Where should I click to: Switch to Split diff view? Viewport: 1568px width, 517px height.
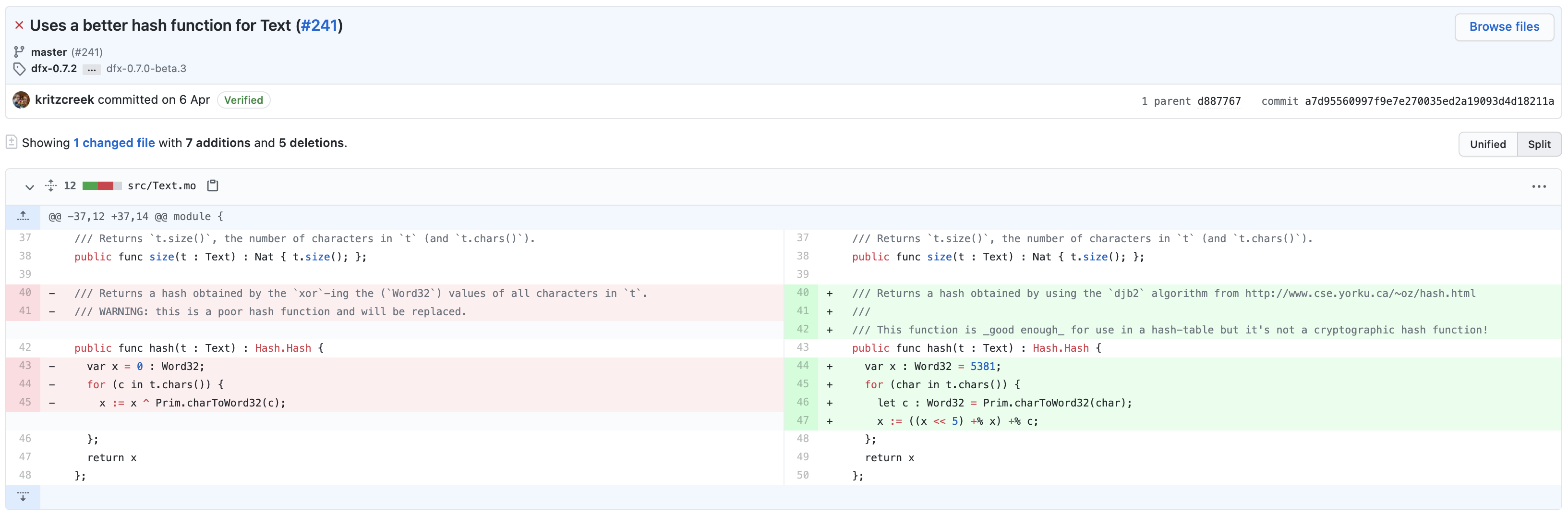pos(1539,144)
